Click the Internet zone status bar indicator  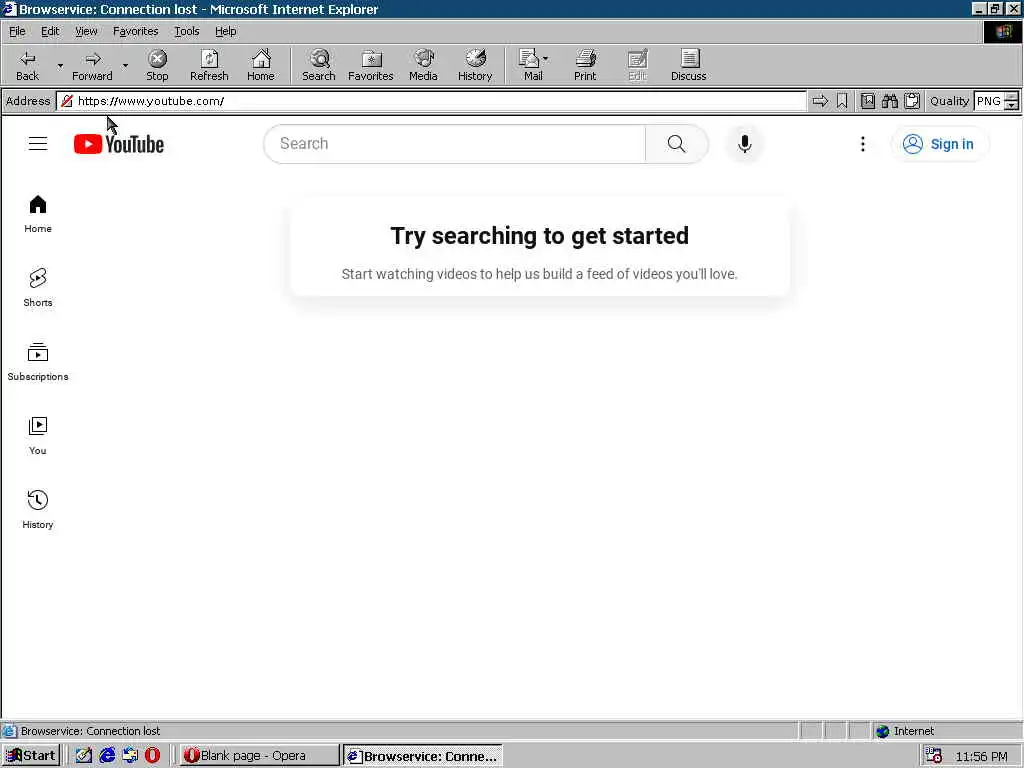coord(905,731)
